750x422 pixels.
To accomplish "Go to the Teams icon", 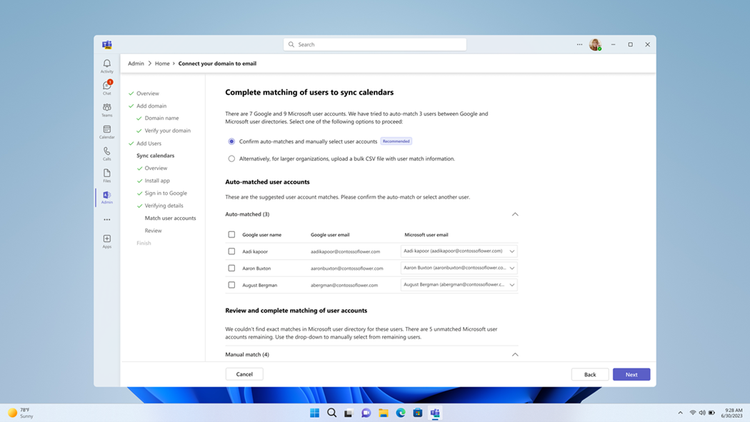I will (x=107, y=110).
